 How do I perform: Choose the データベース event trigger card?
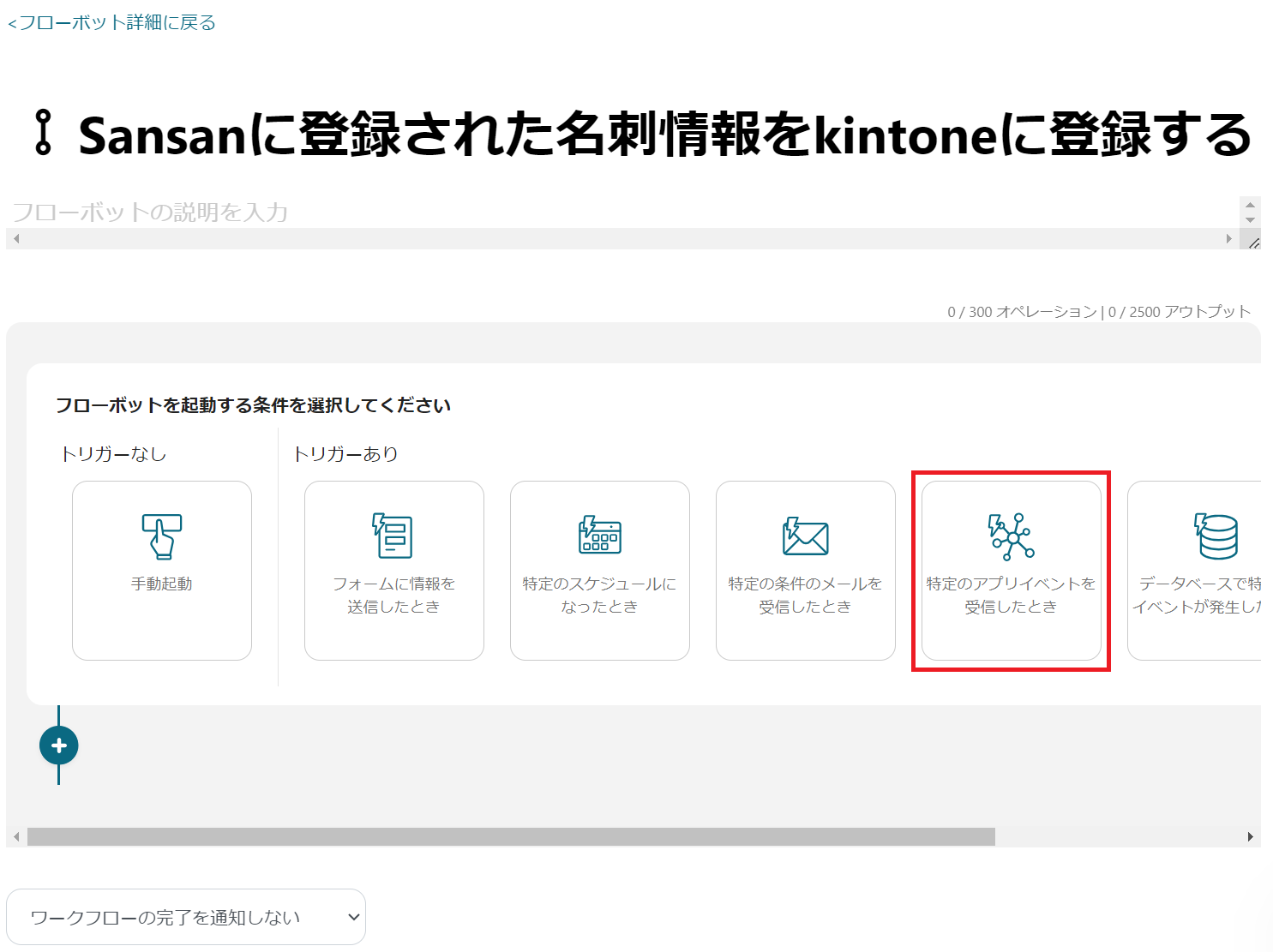1194,571
